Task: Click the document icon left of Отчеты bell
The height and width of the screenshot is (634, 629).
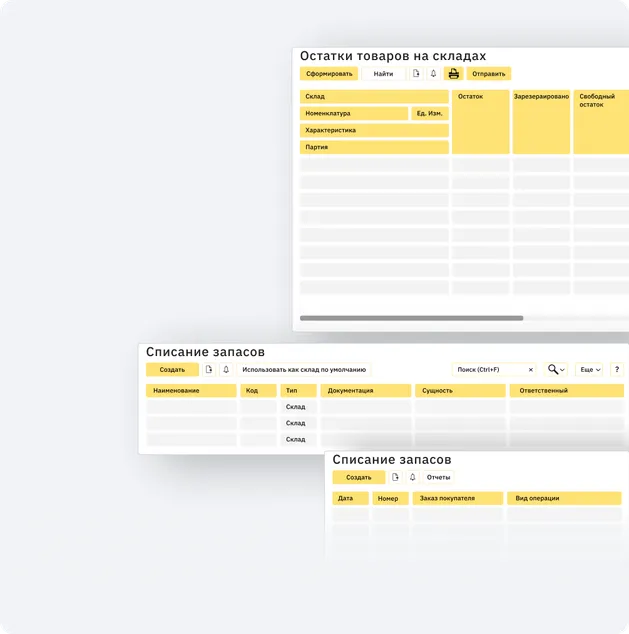Action: (395, 477)
